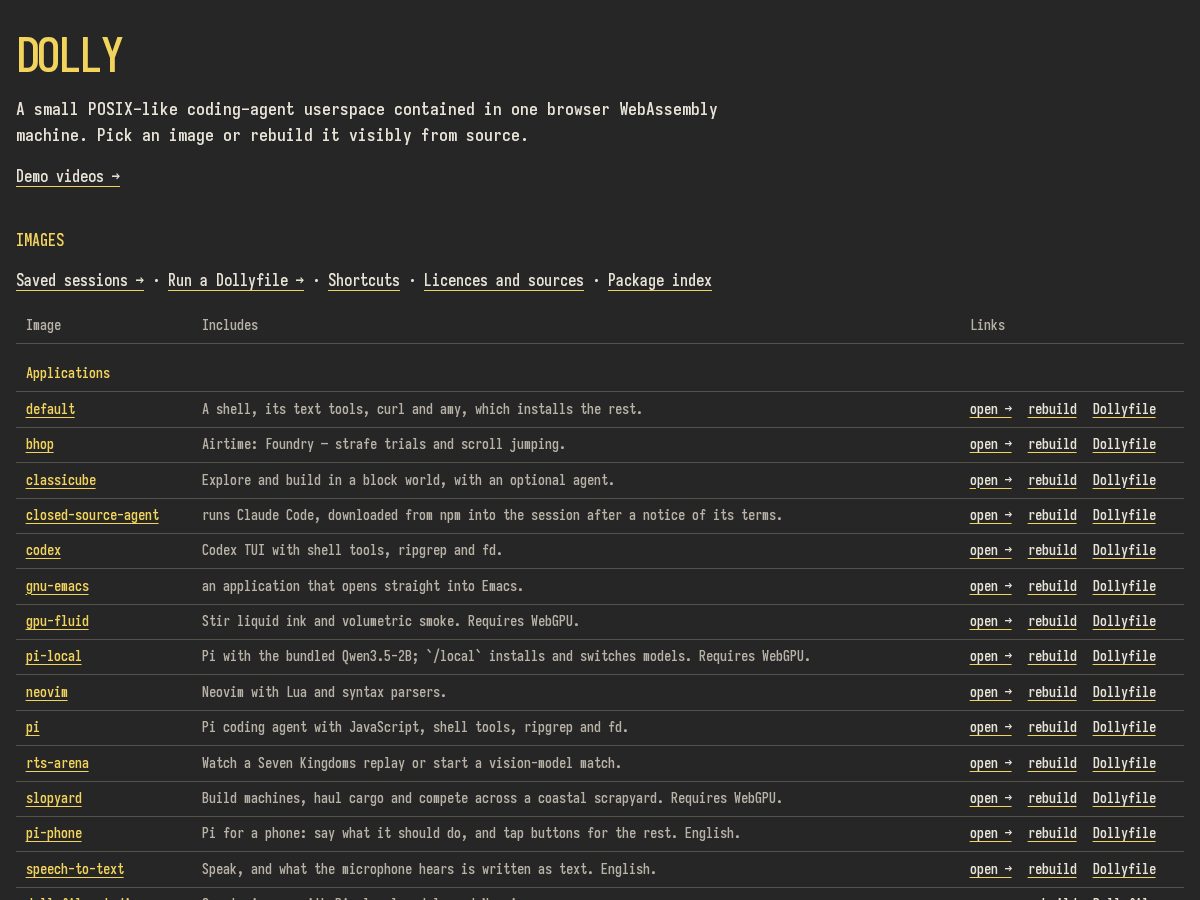Rebuild the bhop image
The image size is (1200, 900).
[1052, 444]
